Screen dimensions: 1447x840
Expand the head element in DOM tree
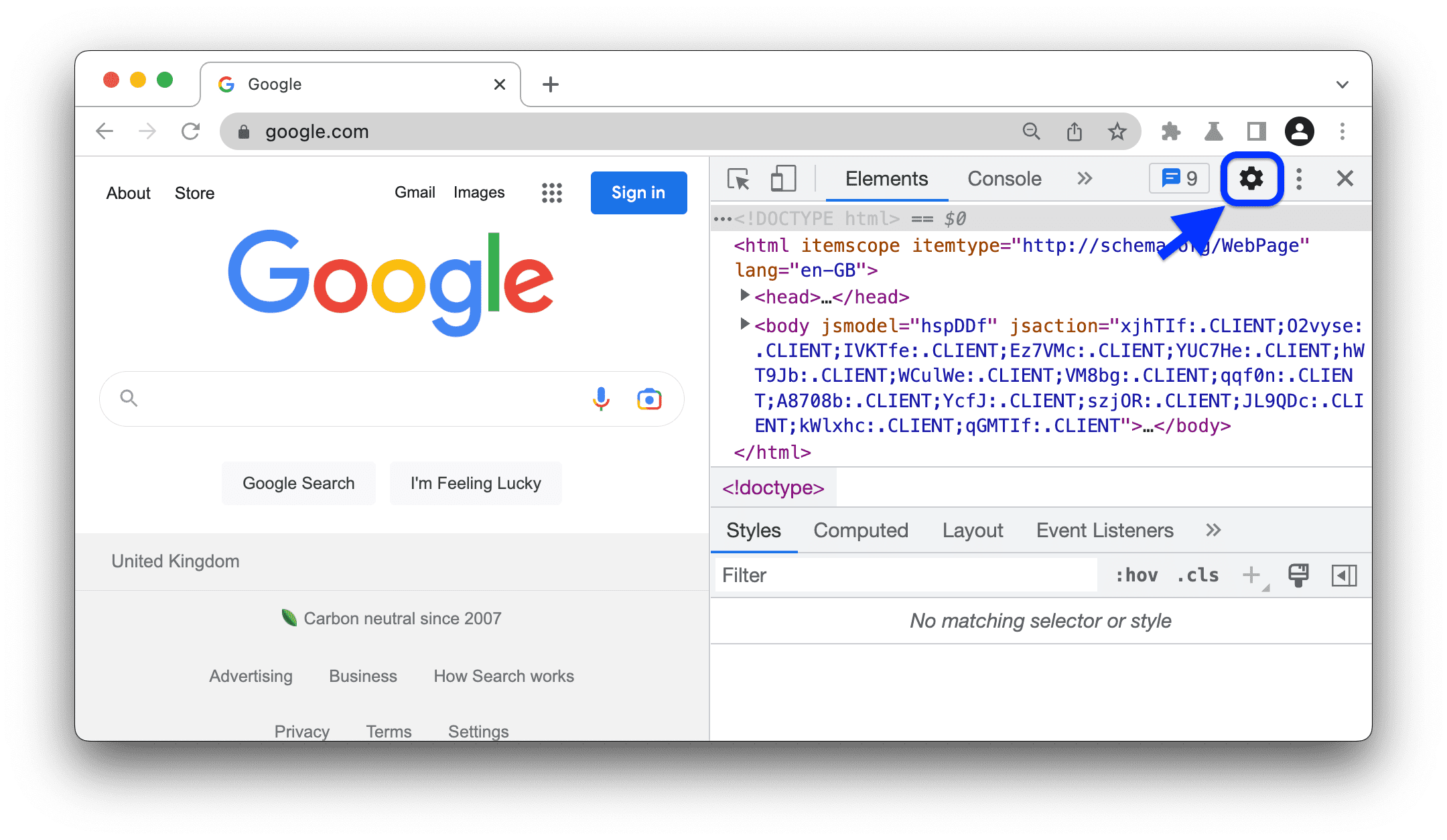coord(742,297)
